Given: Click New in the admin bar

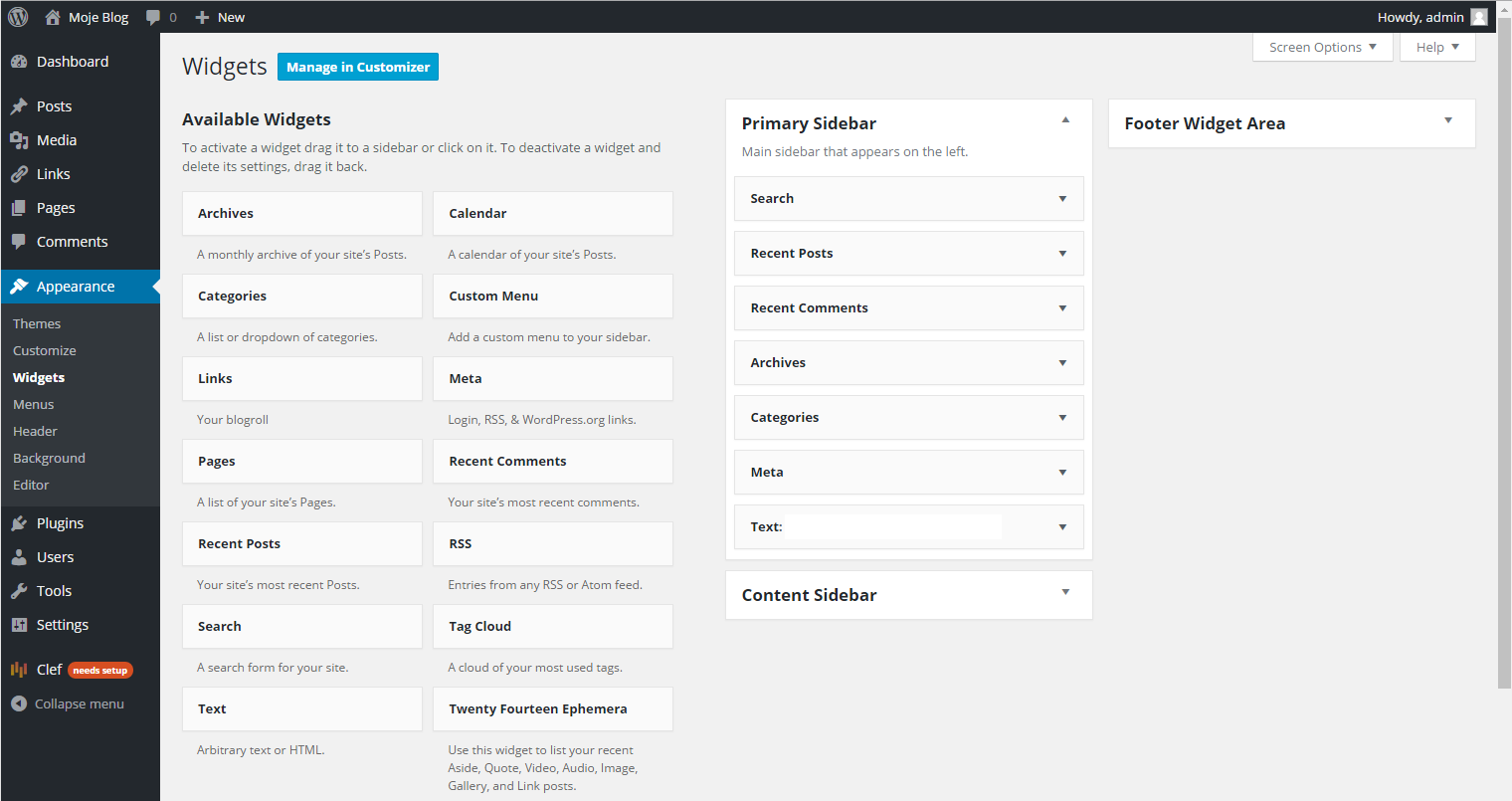Looking at the screenshot, I should [231, 17].
